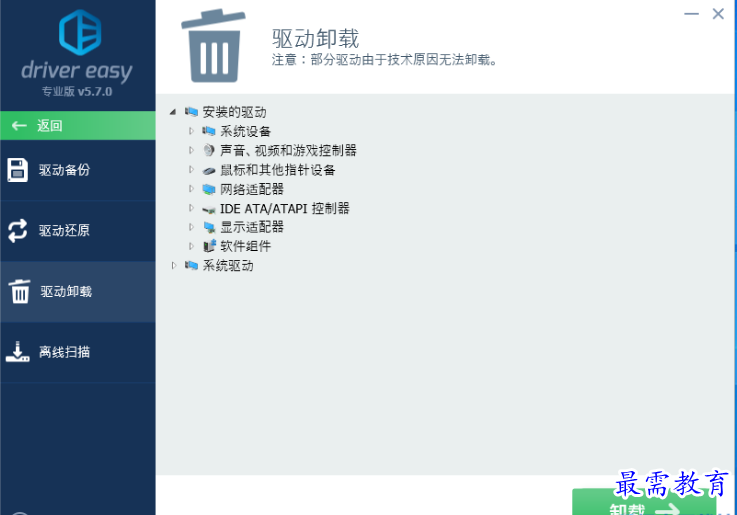Click the 安装的驱动 folder icon

(x=191, y=112)
